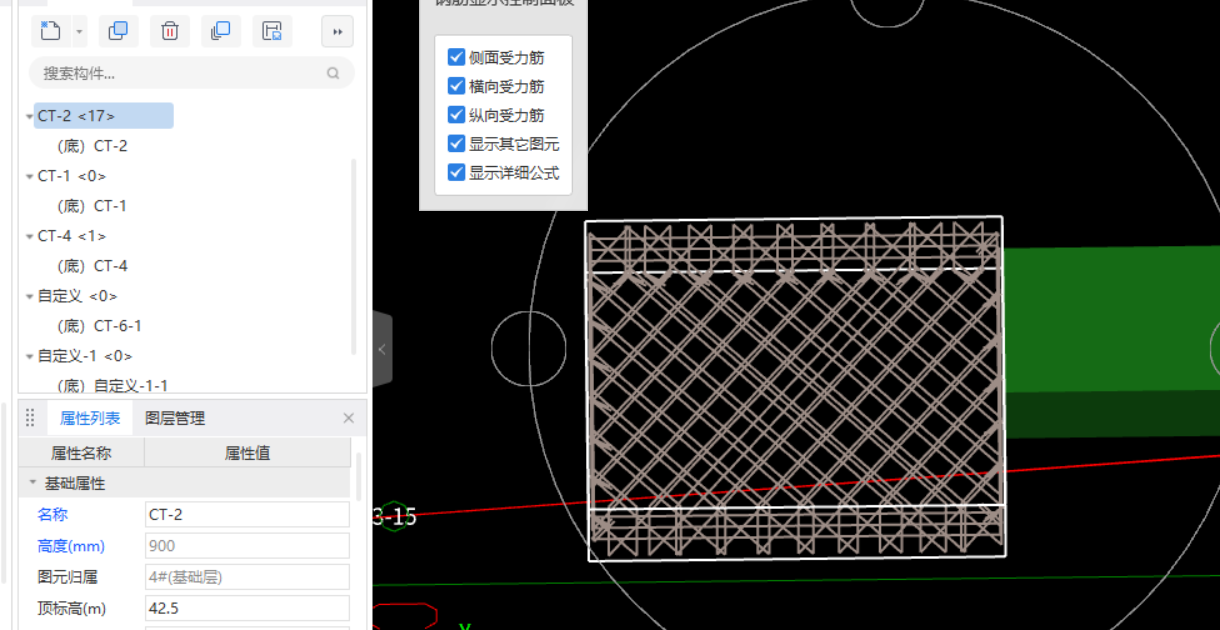Open the new component dropdown arrow

pos(79,32)
